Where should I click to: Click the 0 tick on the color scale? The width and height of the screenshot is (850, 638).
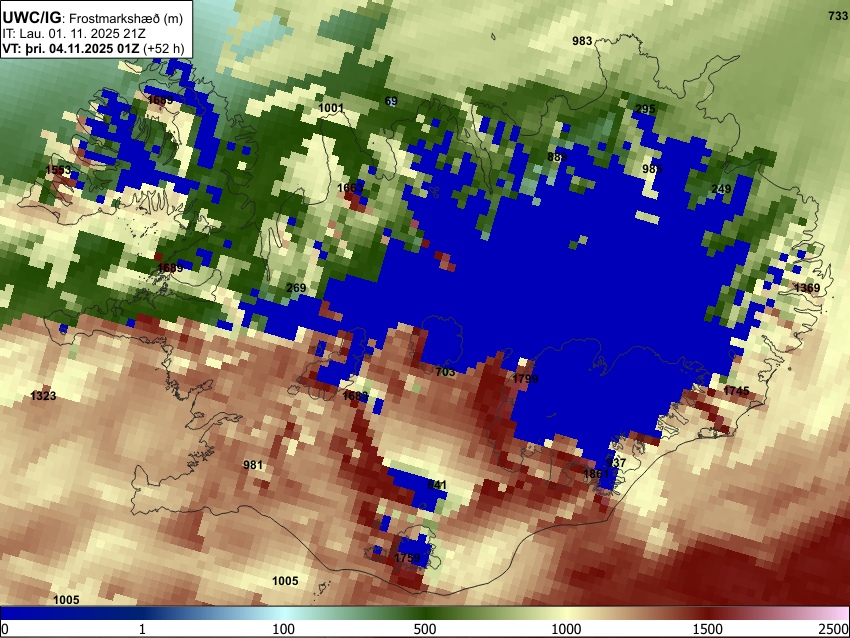tap(5, 629)
